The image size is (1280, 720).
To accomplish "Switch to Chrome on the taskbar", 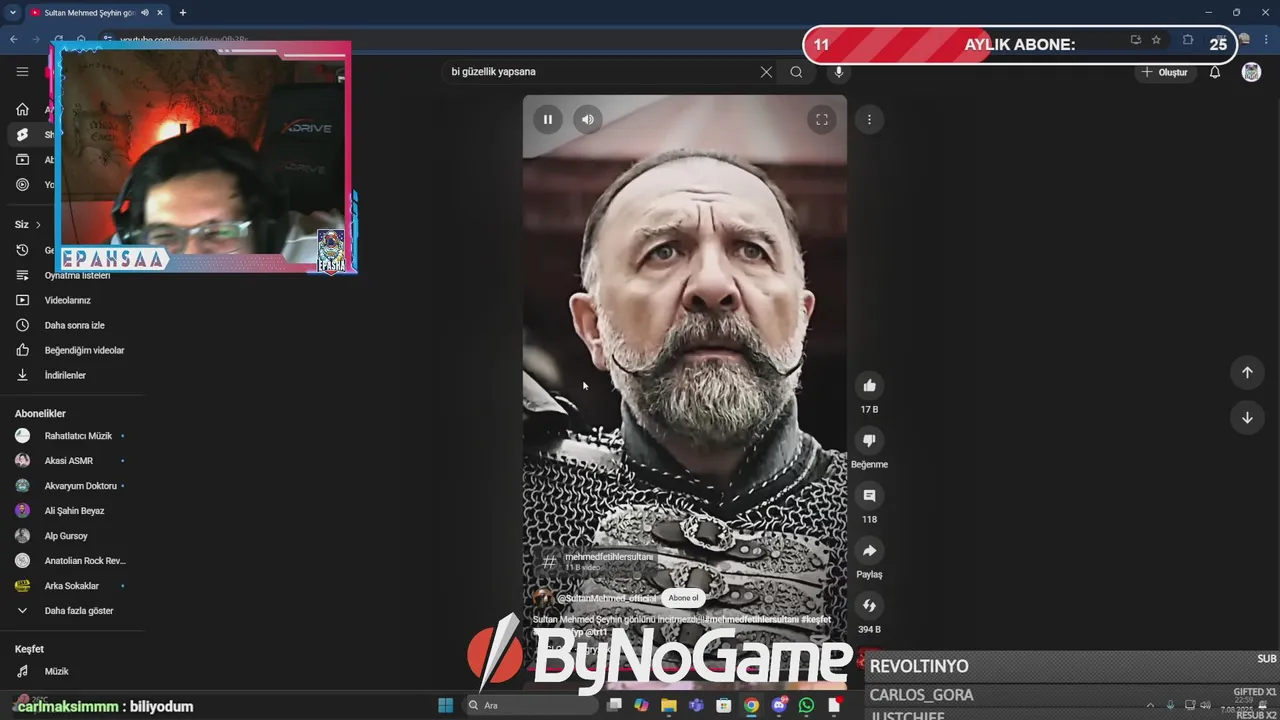I will pyautogui.click(x=751, y=705).
